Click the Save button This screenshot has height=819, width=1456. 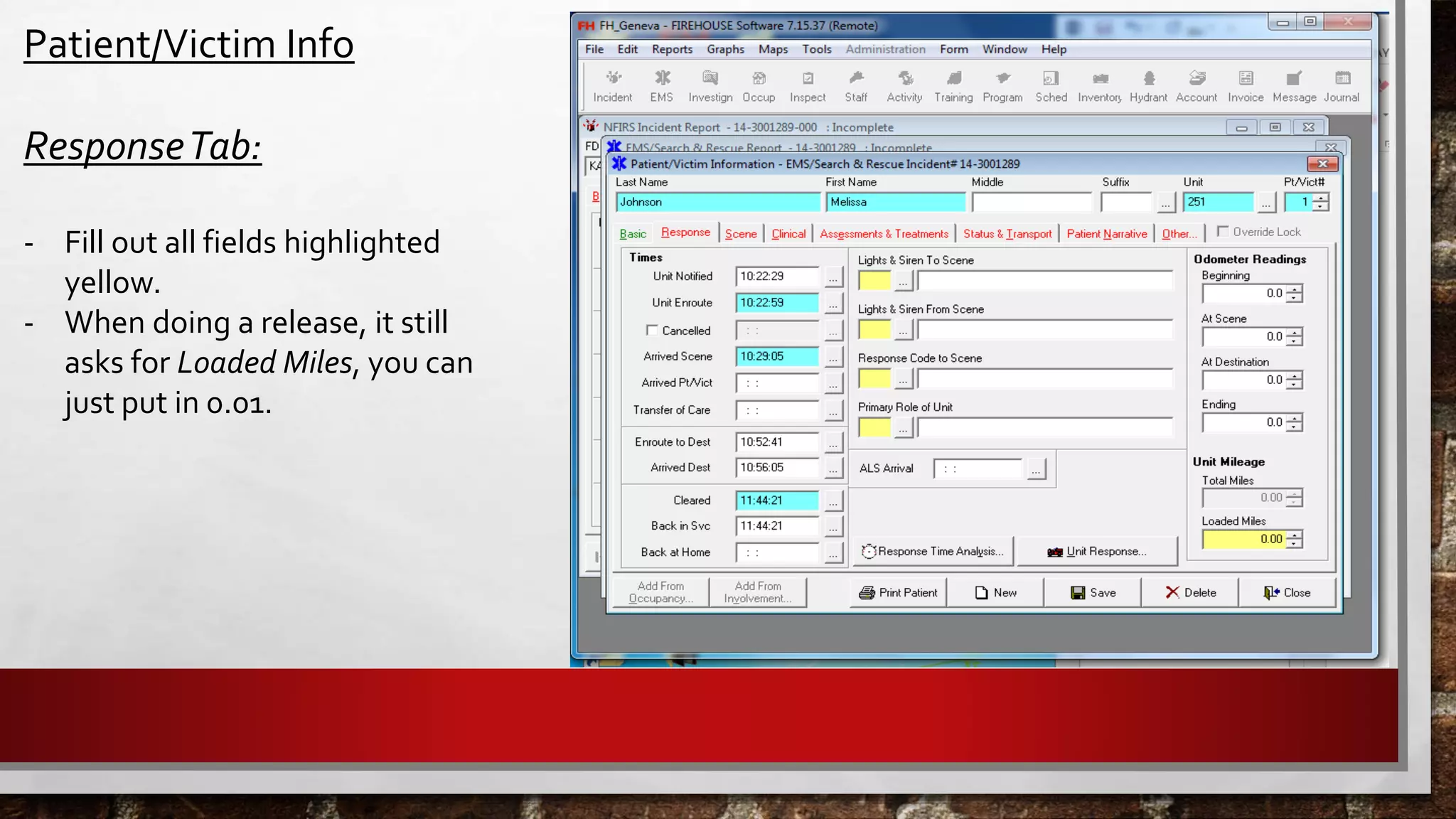1093,592
